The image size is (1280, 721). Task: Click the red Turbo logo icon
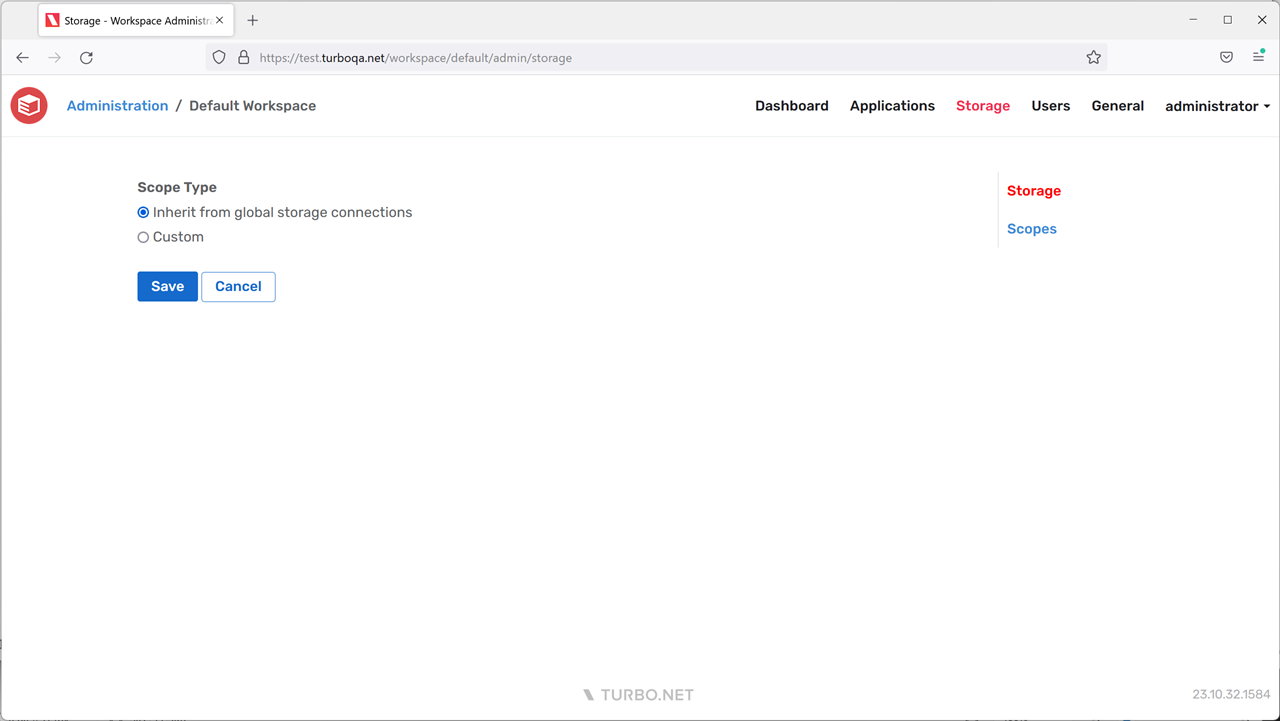(29, 106)
